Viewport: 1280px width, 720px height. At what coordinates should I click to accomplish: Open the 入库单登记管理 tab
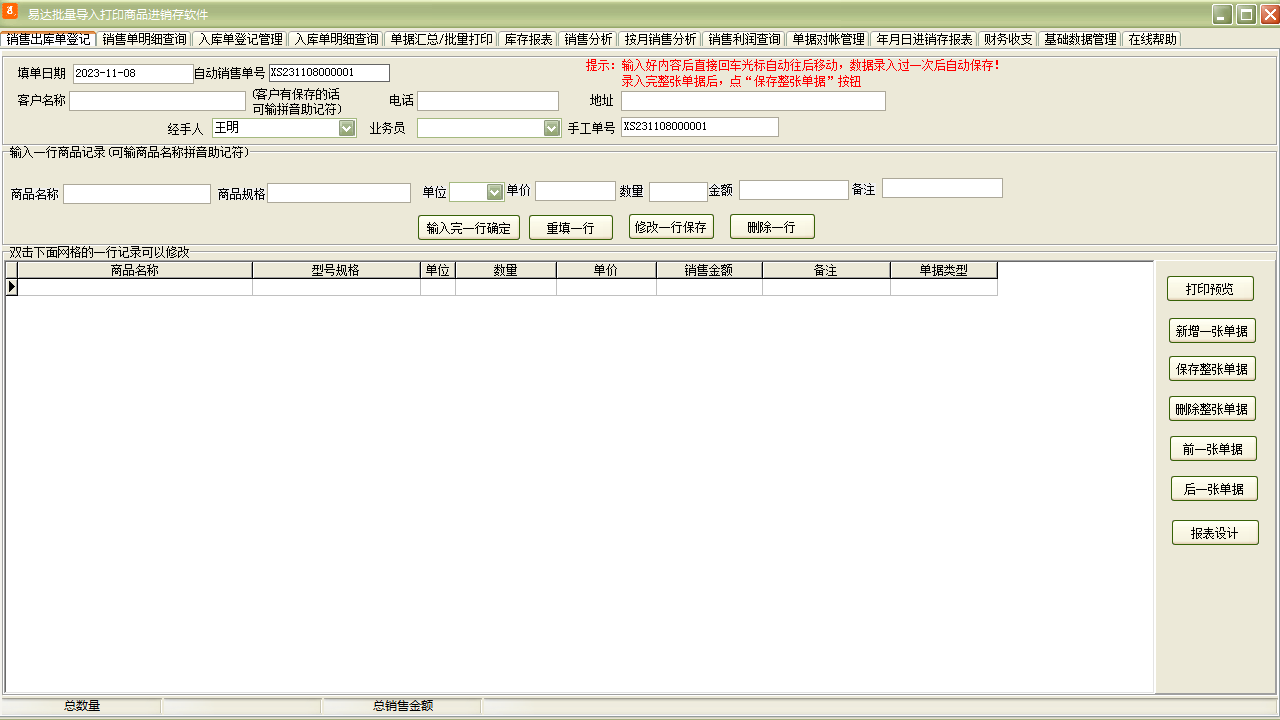pyautogui.click(x=240, y=40)
